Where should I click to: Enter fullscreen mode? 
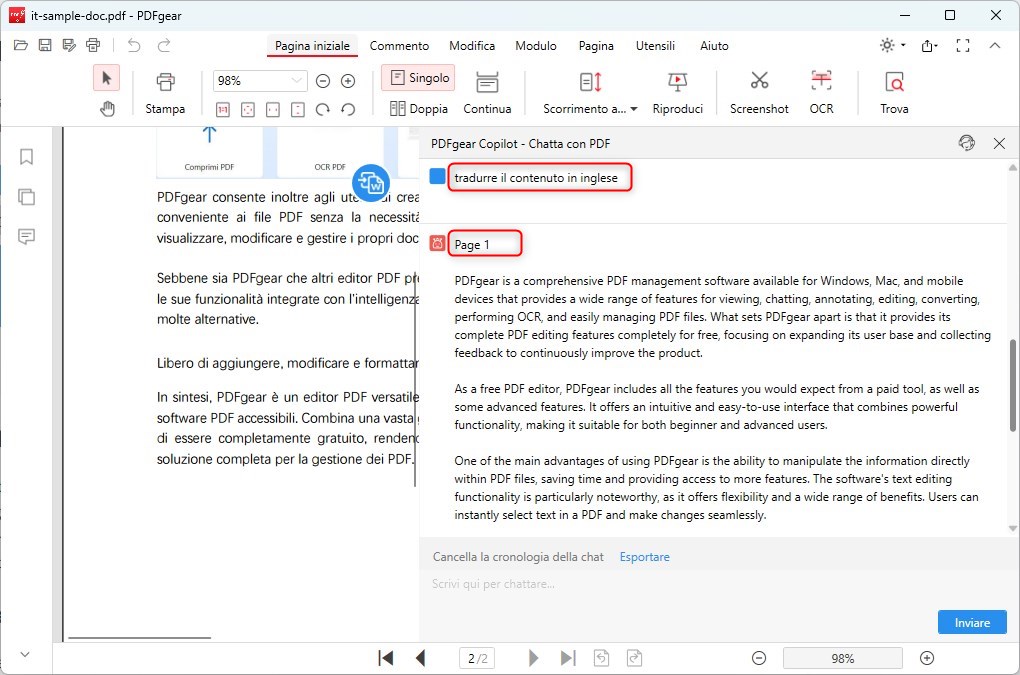tap(963, 46)
